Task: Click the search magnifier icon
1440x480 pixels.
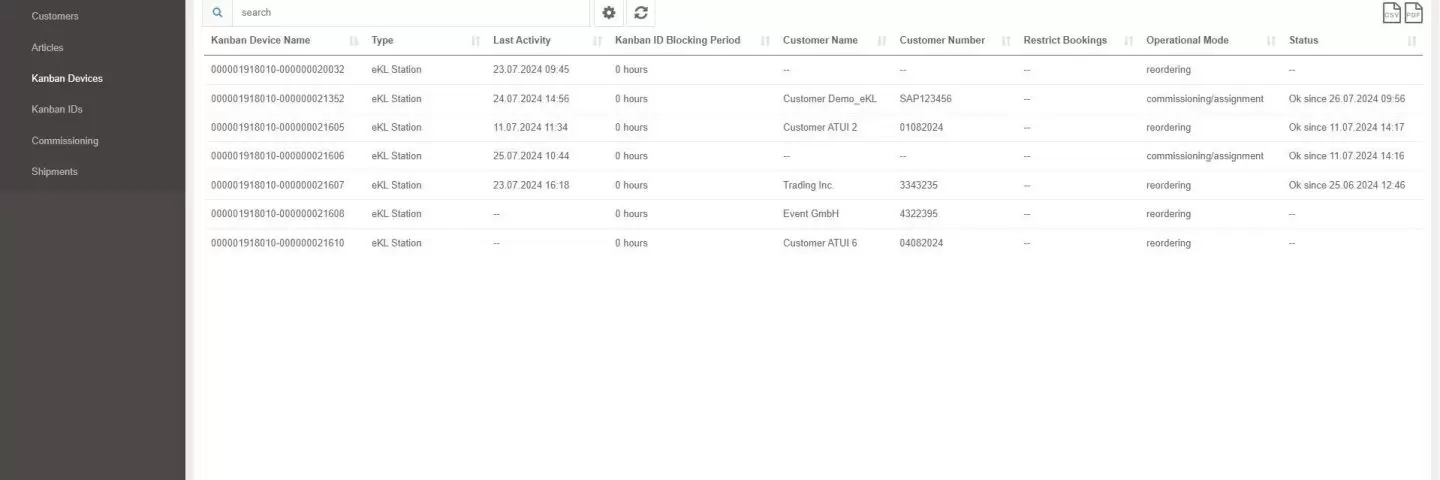Action: pyautogui.click(x=218, y=12)
